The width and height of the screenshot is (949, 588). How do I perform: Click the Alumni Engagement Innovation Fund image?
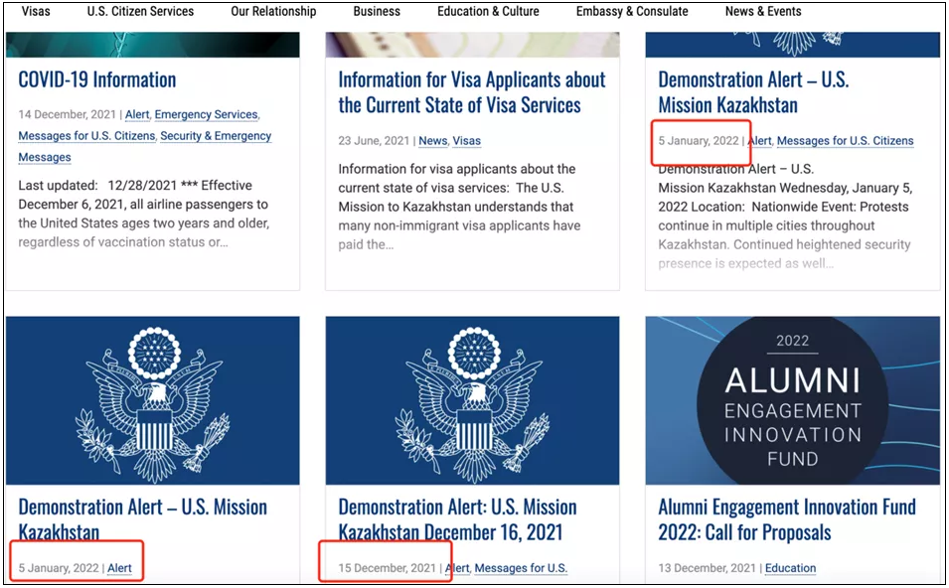click(792, 400)
